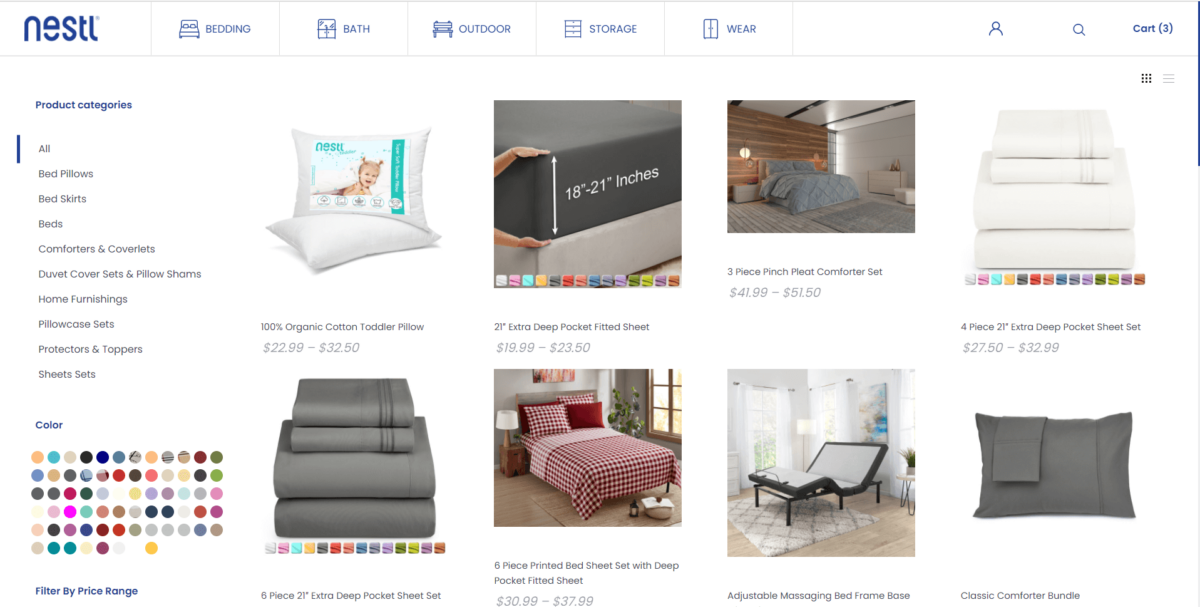The height and width of the screenshot is (607, 1200).
Task: Click the Outdoor bench icon
Action: click(442, 29)
